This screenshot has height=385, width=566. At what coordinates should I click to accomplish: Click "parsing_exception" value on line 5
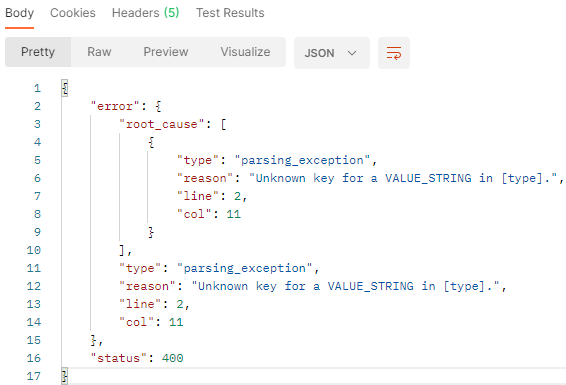tap(302, 160)
